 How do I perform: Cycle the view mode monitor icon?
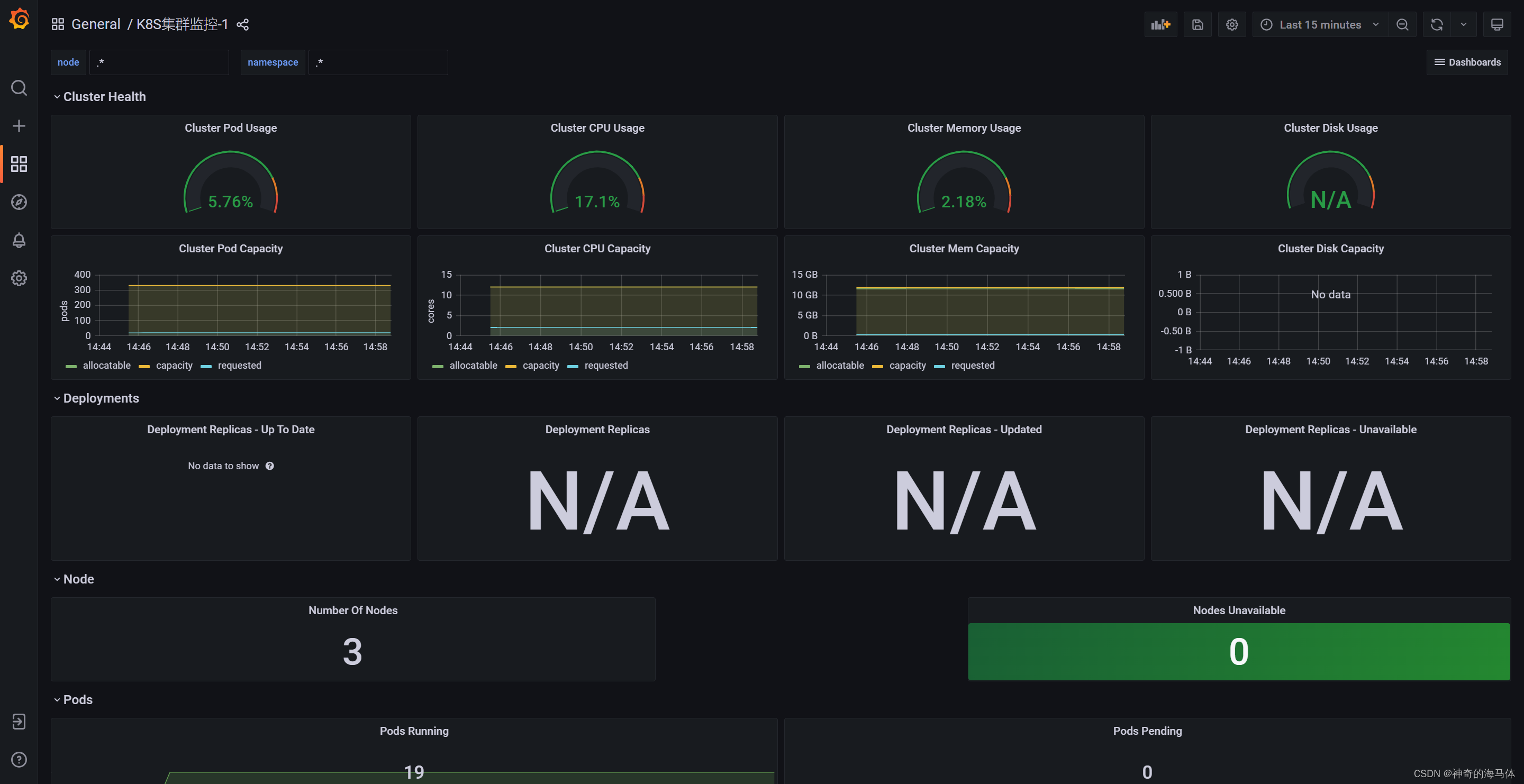coord(1497,24)
